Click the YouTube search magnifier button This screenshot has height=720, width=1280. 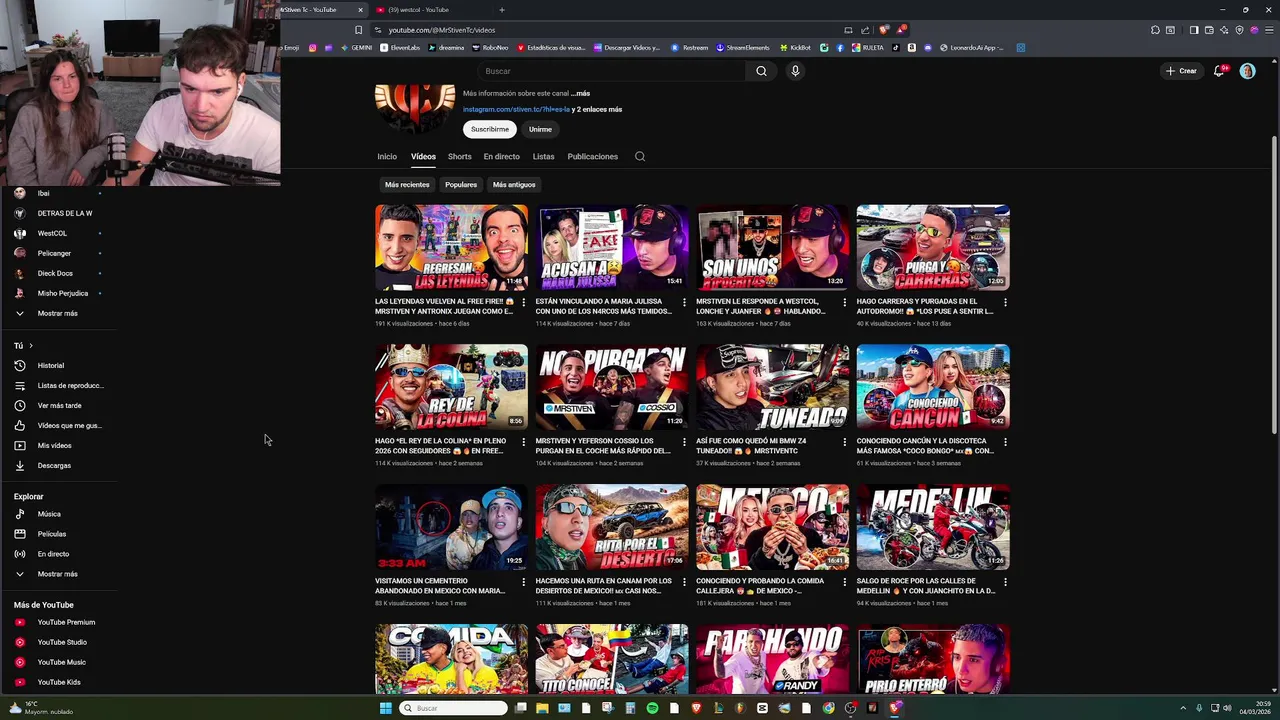coord(761,71)
